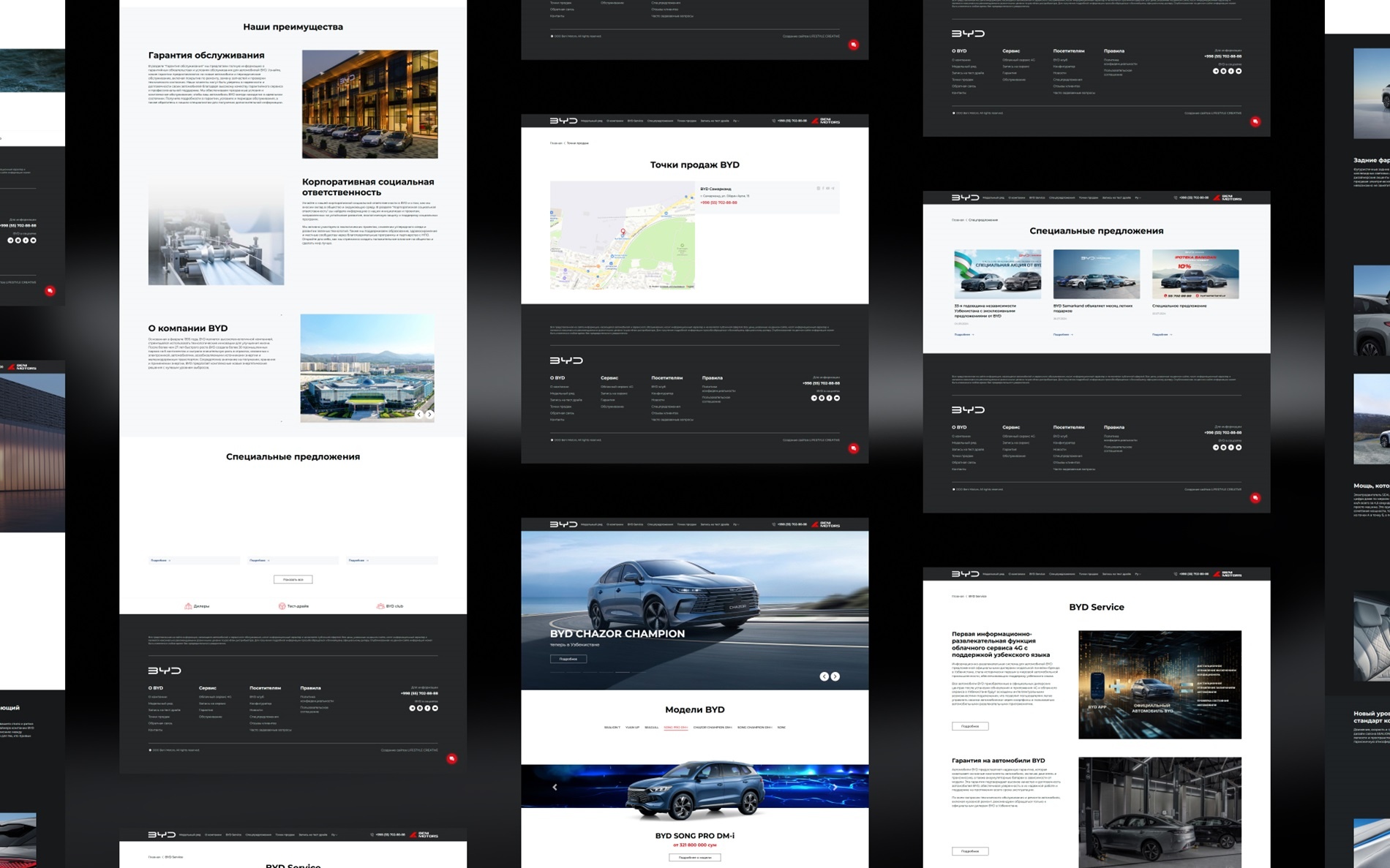1390x868 pixels.
Task: Click BYD logo in Точки продаж page header
Action: (x=563, y=121)
